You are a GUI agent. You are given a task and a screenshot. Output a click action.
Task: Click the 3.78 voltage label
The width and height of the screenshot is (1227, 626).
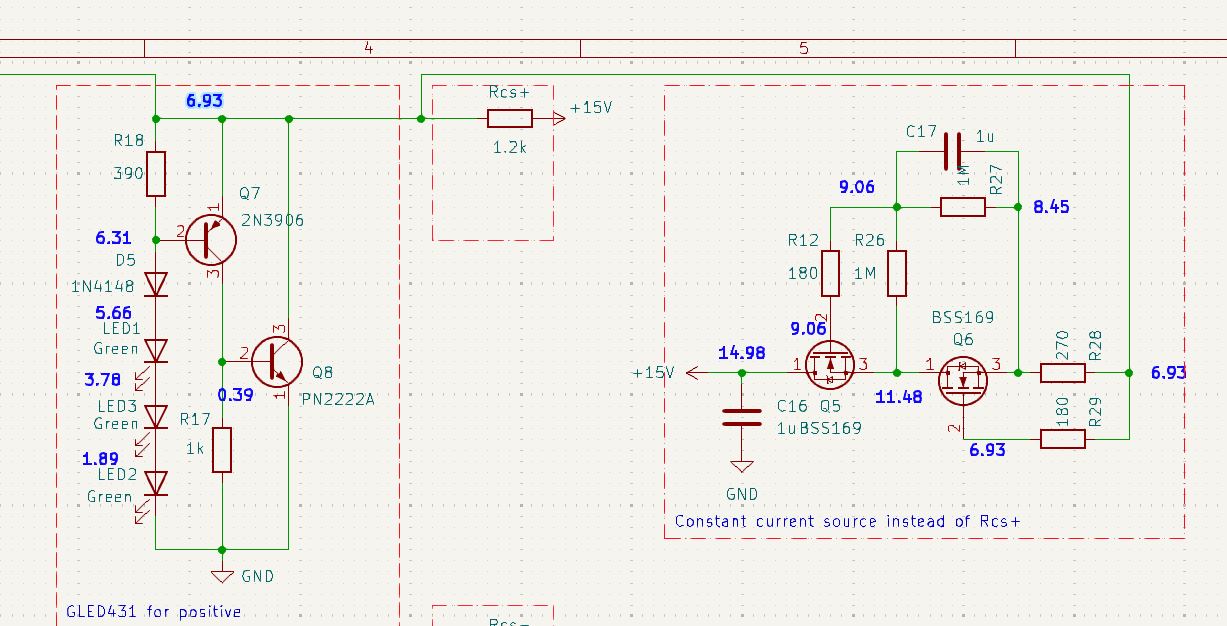[104, 379]
